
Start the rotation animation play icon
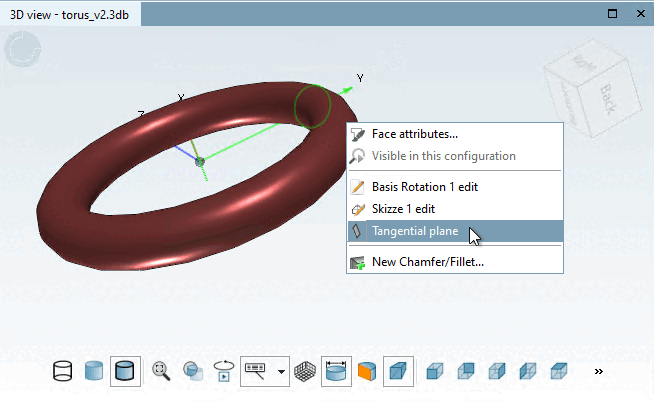point(224,371)
